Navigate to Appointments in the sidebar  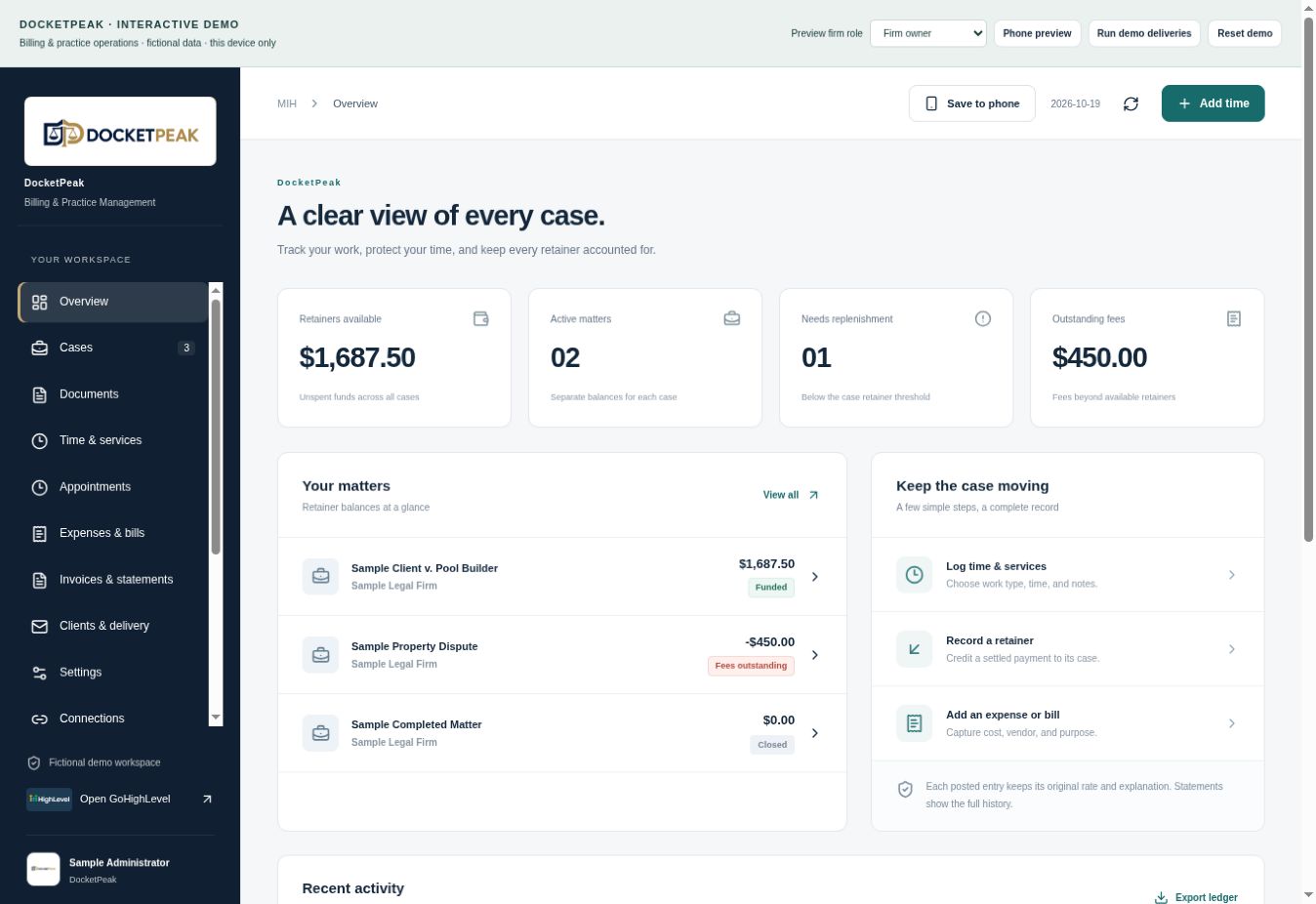(113, 487)
